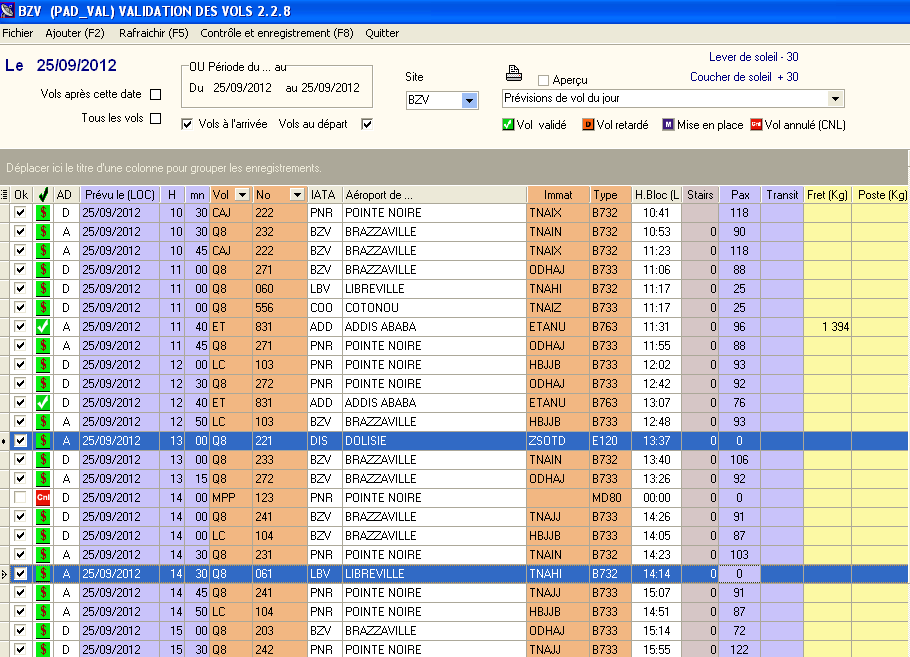This screenshot has height=657, width=910.
Task: Click the grid column chooser icon left of Ok header
Action: (5, 195)
